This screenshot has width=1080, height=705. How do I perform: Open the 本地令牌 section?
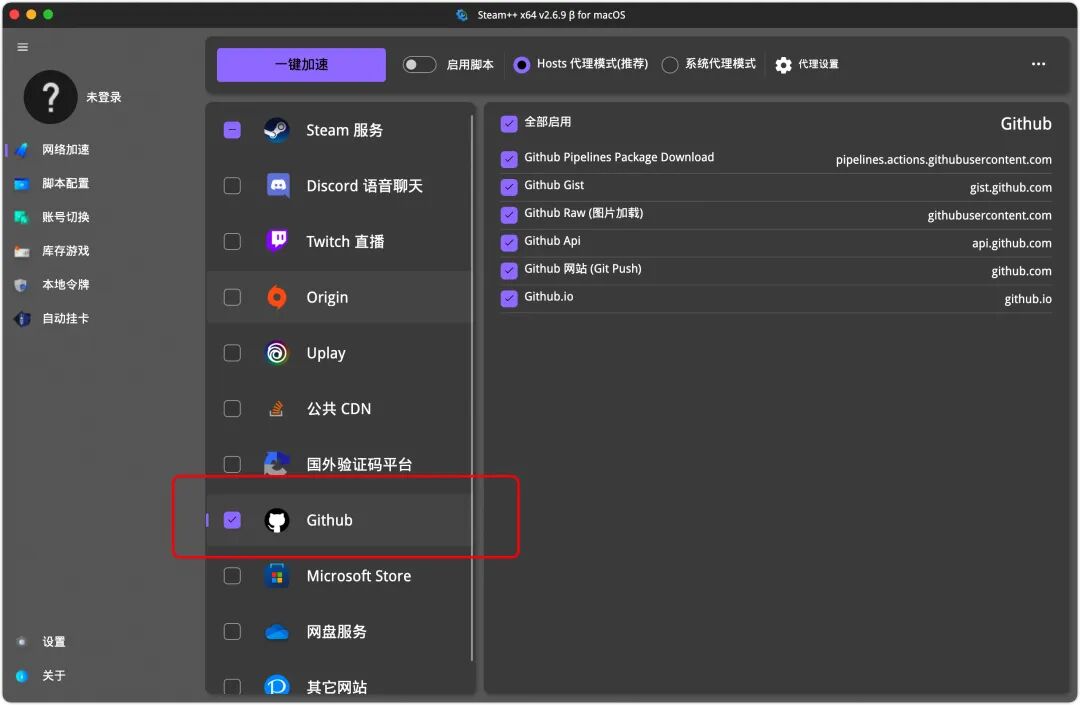[x=65, y=284]
